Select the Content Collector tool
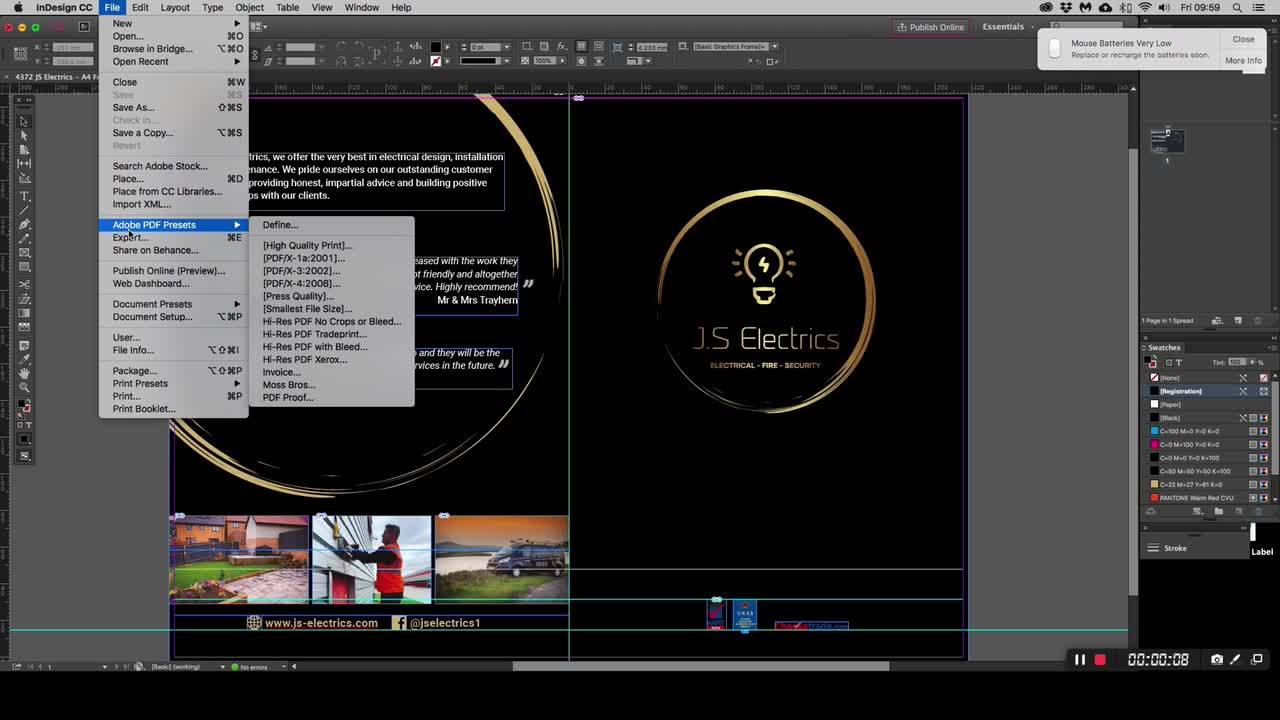This screenshot has width=1280, height=720. 25,179
